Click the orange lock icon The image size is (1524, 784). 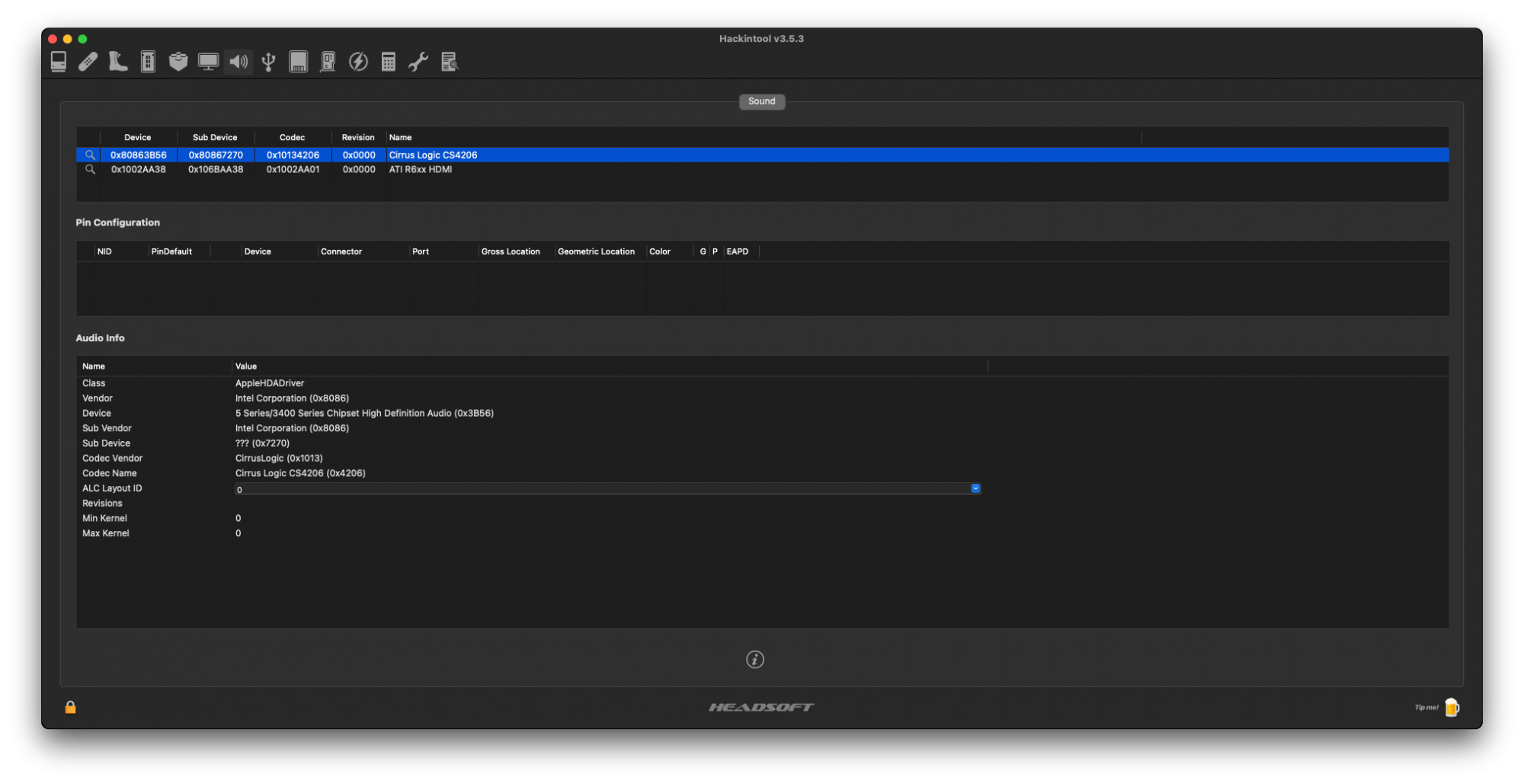point(70,707)
